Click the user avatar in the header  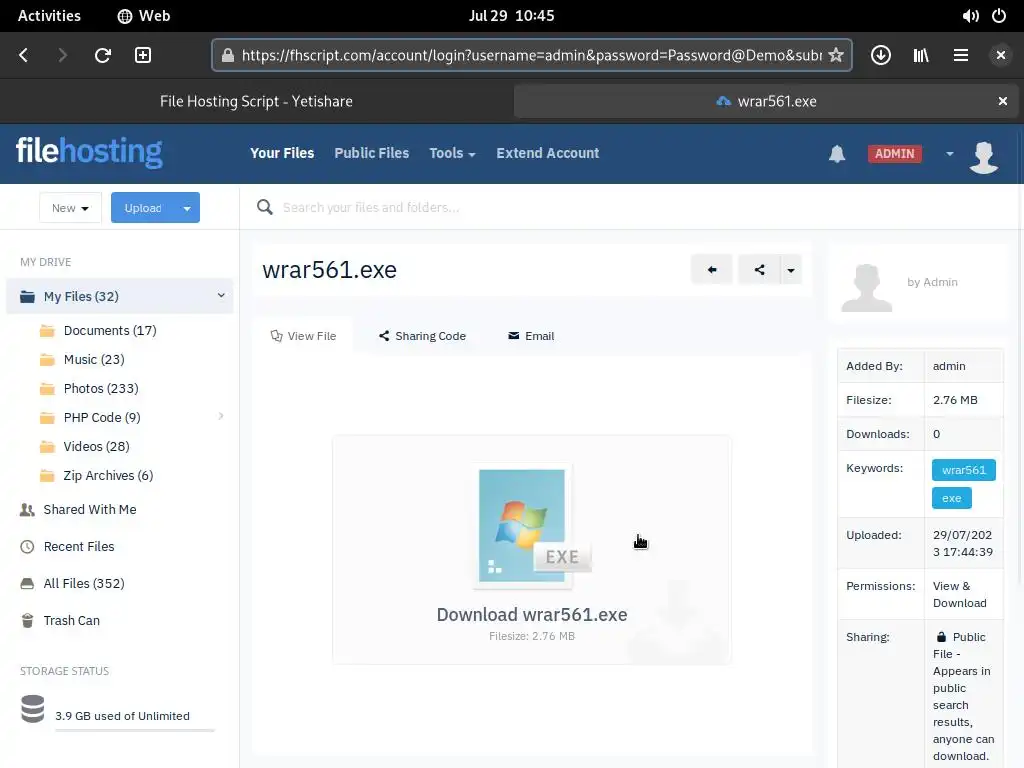(x=984, y=157)
